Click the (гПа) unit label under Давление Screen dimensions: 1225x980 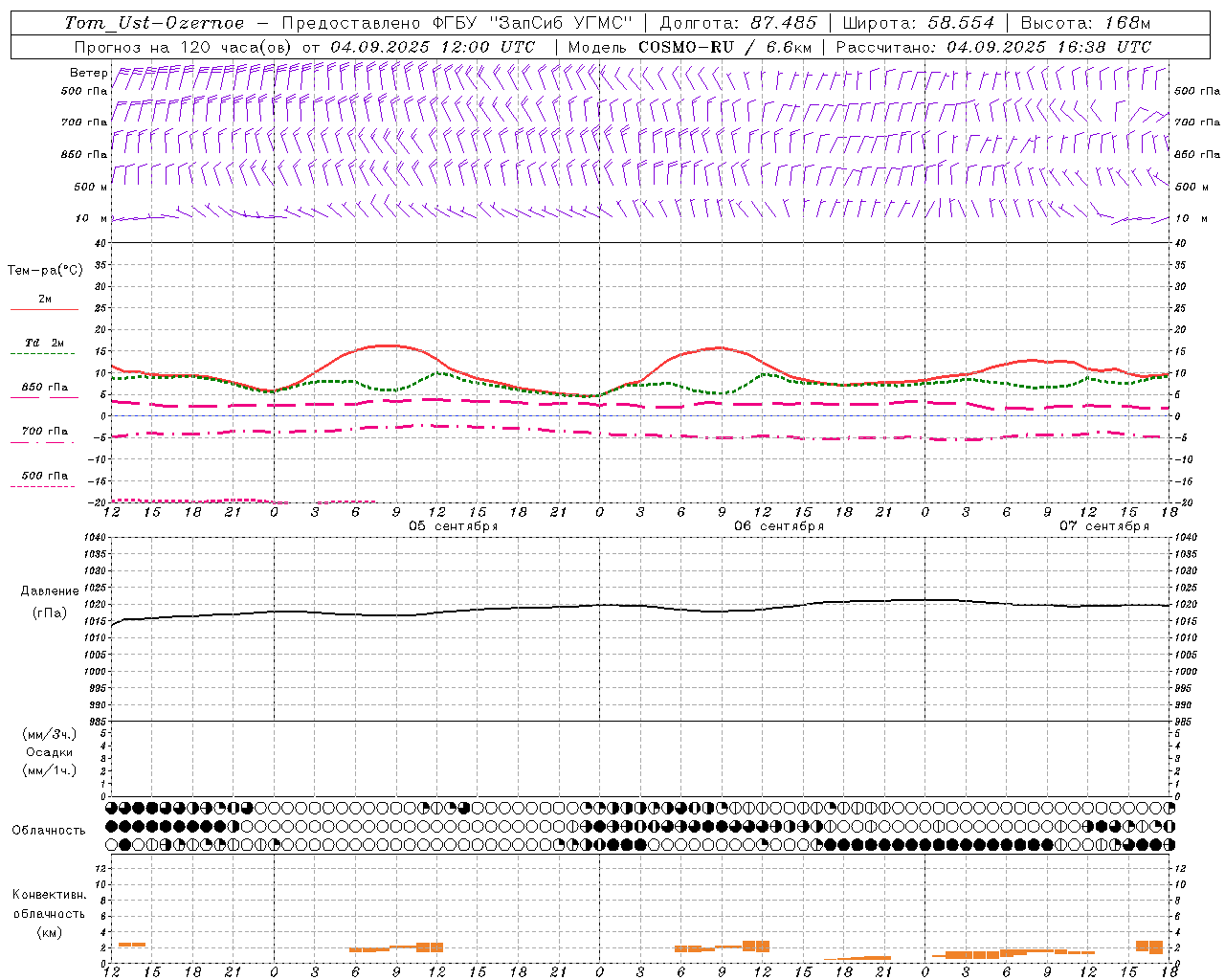point(50,613)
